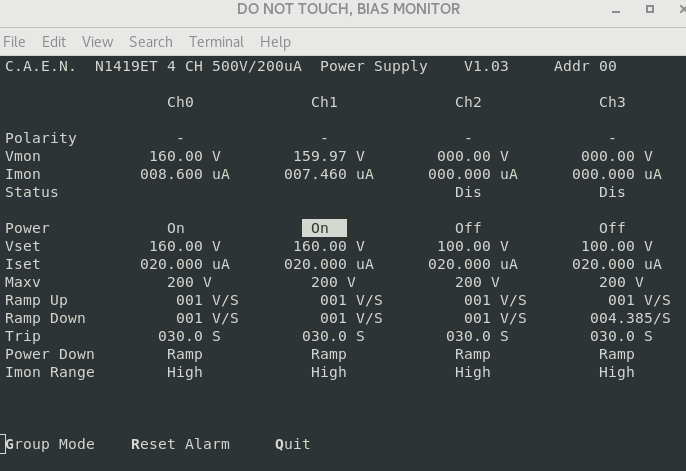This screenshot has height=471, width=686.
Task: Toggle the highlighted Ch1 Power field
Action: 324,228
